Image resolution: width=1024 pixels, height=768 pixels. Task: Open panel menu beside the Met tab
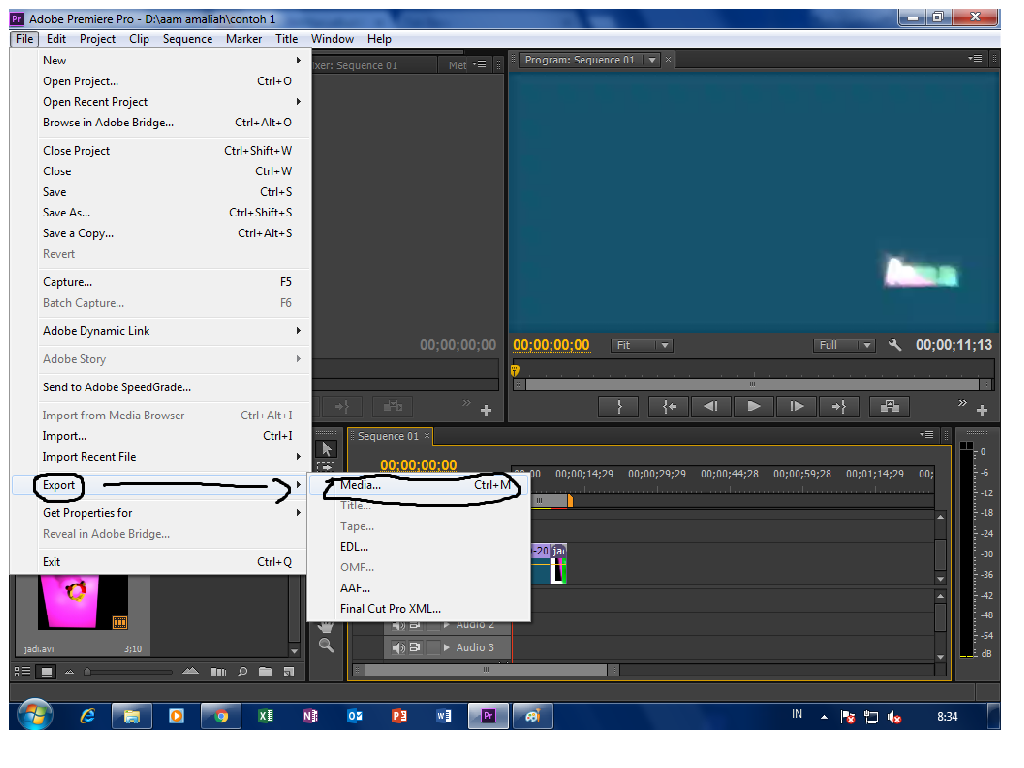pyautogui.click(x=480, y=65)
